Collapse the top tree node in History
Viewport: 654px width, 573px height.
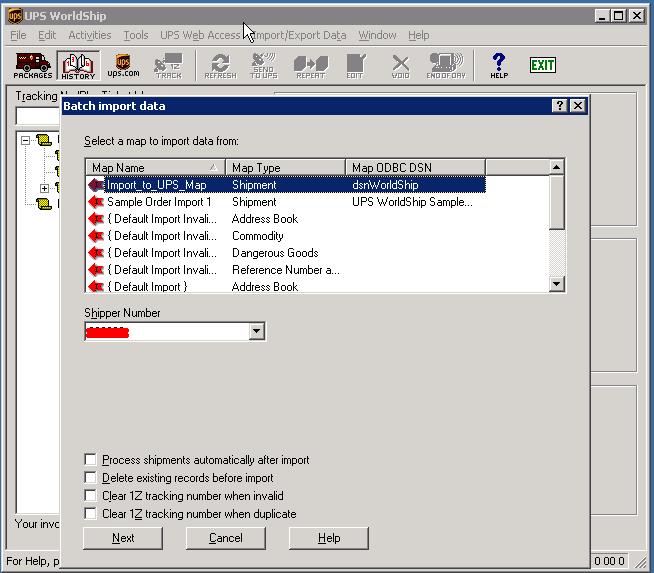26,141
